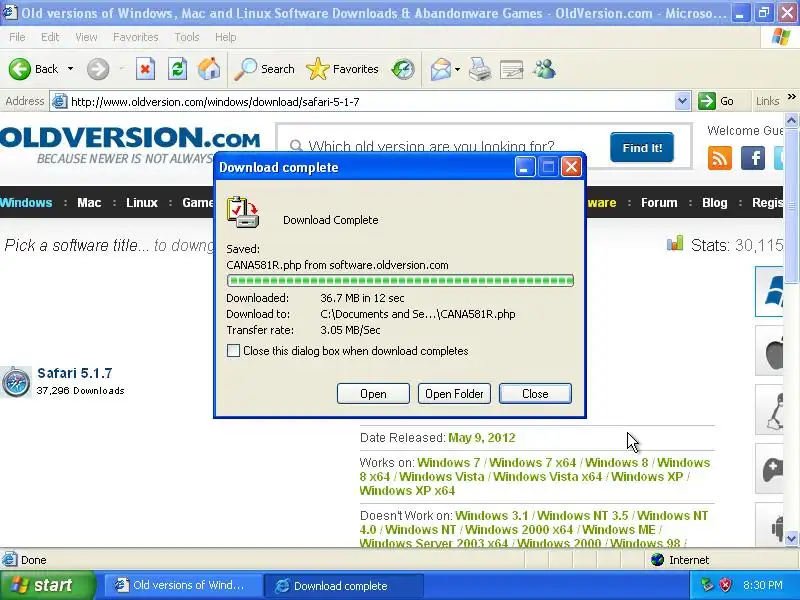Screen dimensions: 800x600
Task: Click the Edit page icon
Action: pos(512,69)
